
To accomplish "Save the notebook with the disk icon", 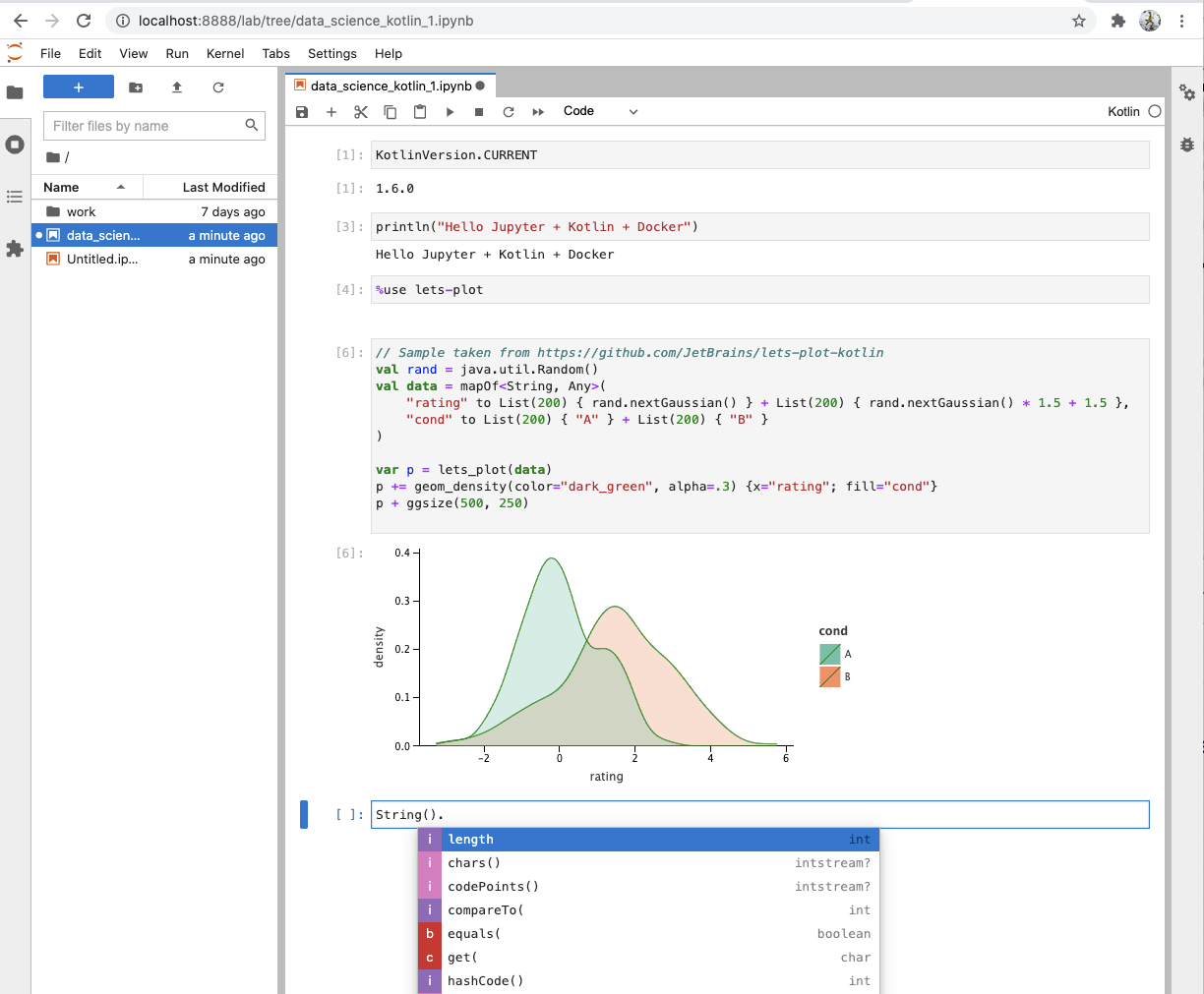I will click(302, 112).
